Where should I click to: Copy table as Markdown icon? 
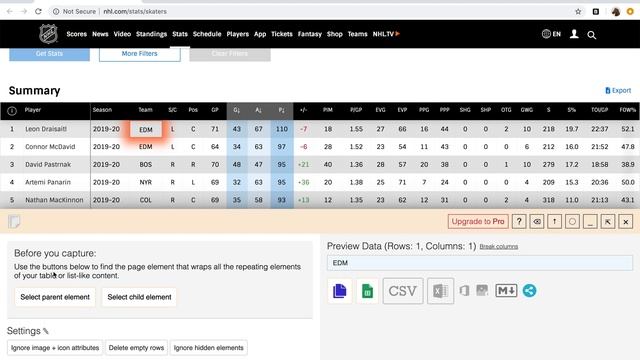[506, 291]
